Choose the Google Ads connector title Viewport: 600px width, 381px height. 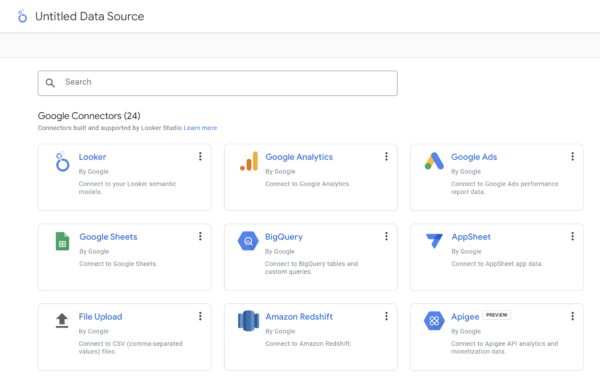[474, 157]
